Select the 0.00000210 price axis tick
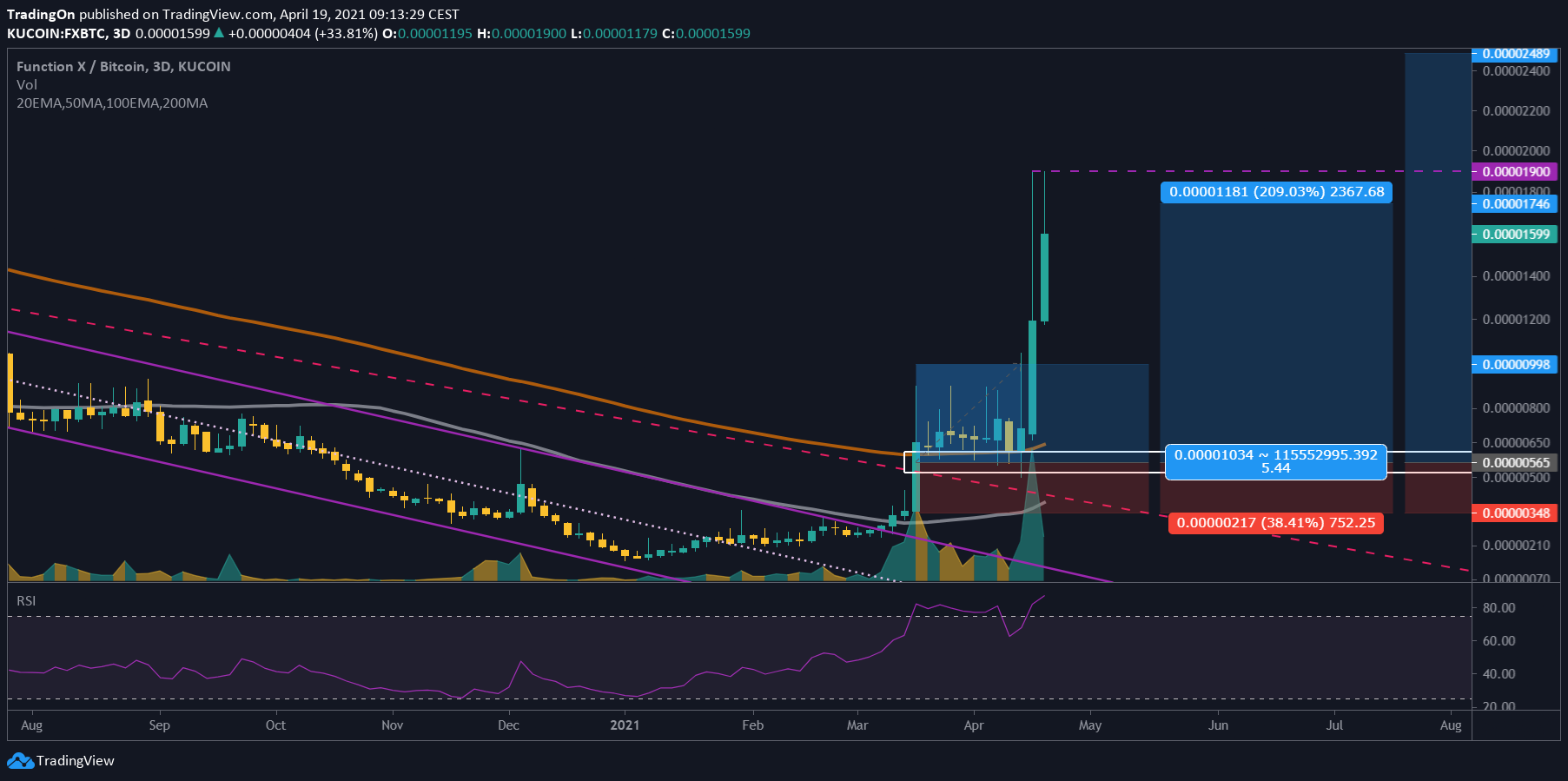This screenshot has width=1568, height=781. click(1516, 546)
